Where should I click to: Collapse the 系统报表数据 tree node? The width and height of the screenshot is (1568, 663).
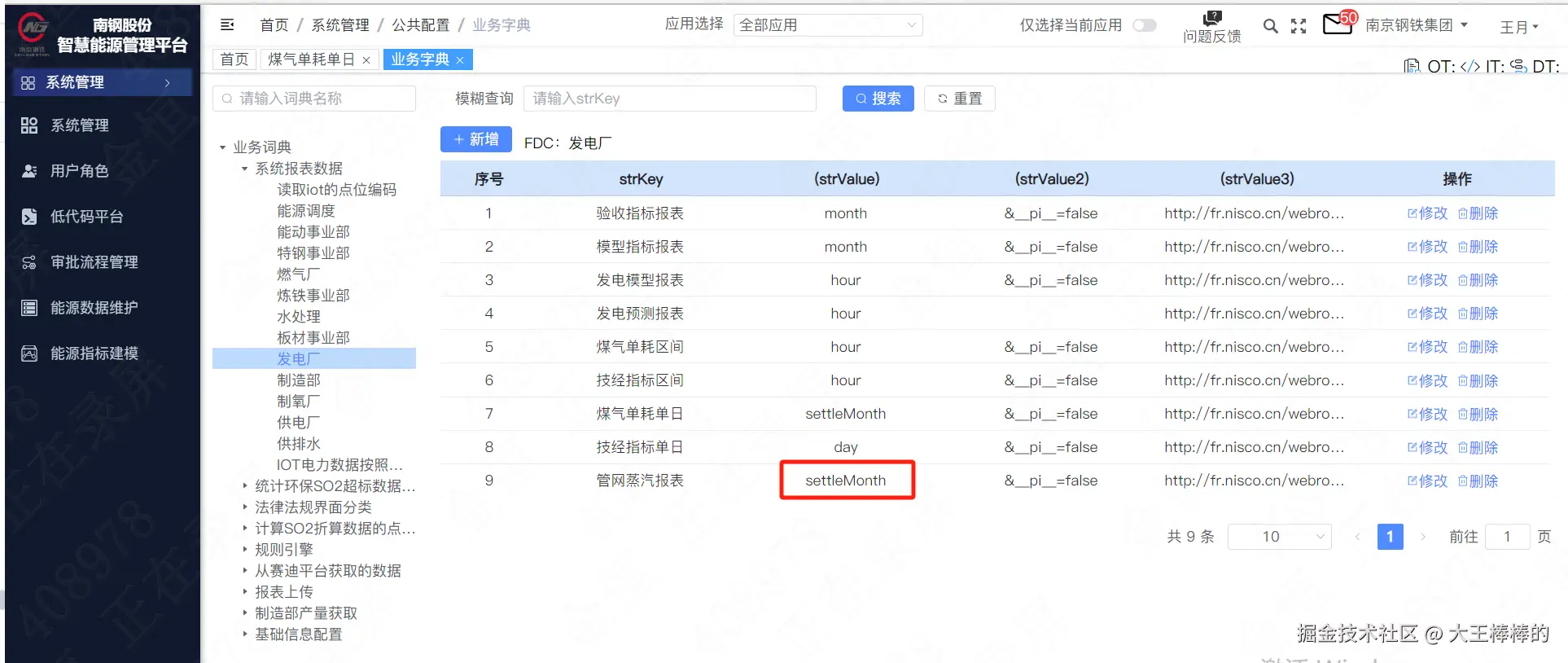pos(244,169)
